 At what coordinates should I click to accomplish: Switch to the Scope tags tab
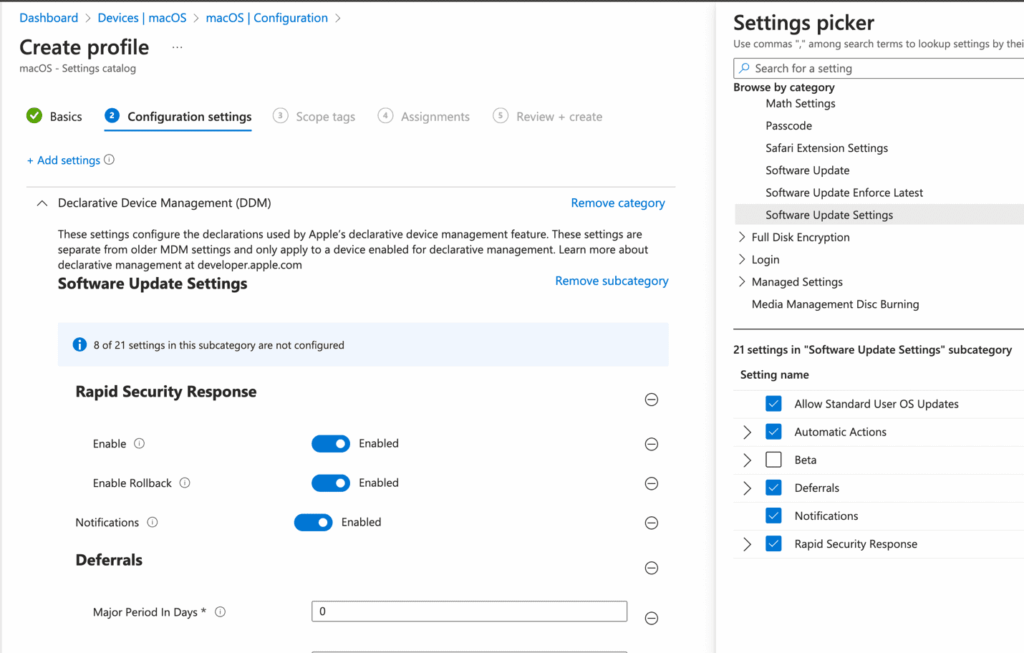(x=323, y=116)
